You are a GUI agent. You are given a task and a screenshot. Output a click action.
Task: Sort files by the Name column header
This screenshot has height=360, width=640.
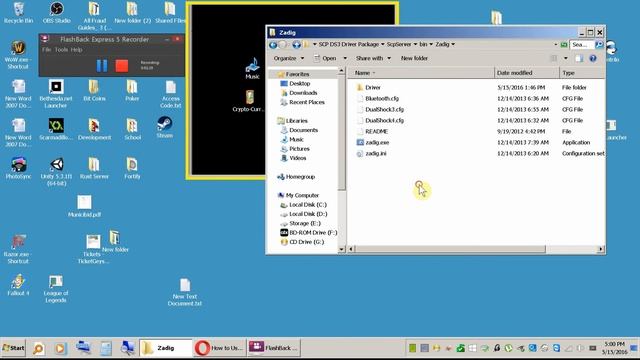[421, 73]
